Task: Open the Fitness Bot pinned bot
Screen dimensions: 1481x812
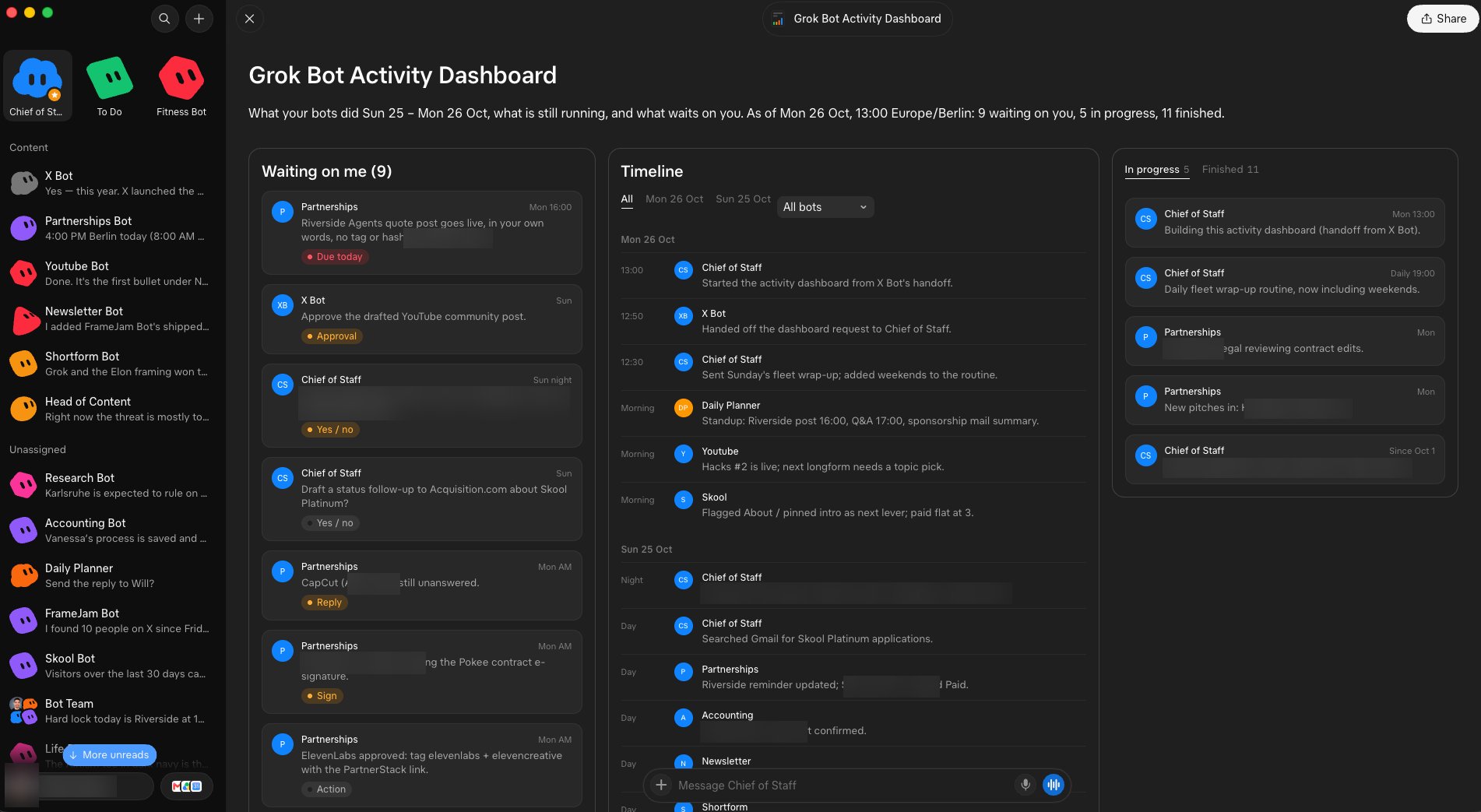Action: (181, 86)
